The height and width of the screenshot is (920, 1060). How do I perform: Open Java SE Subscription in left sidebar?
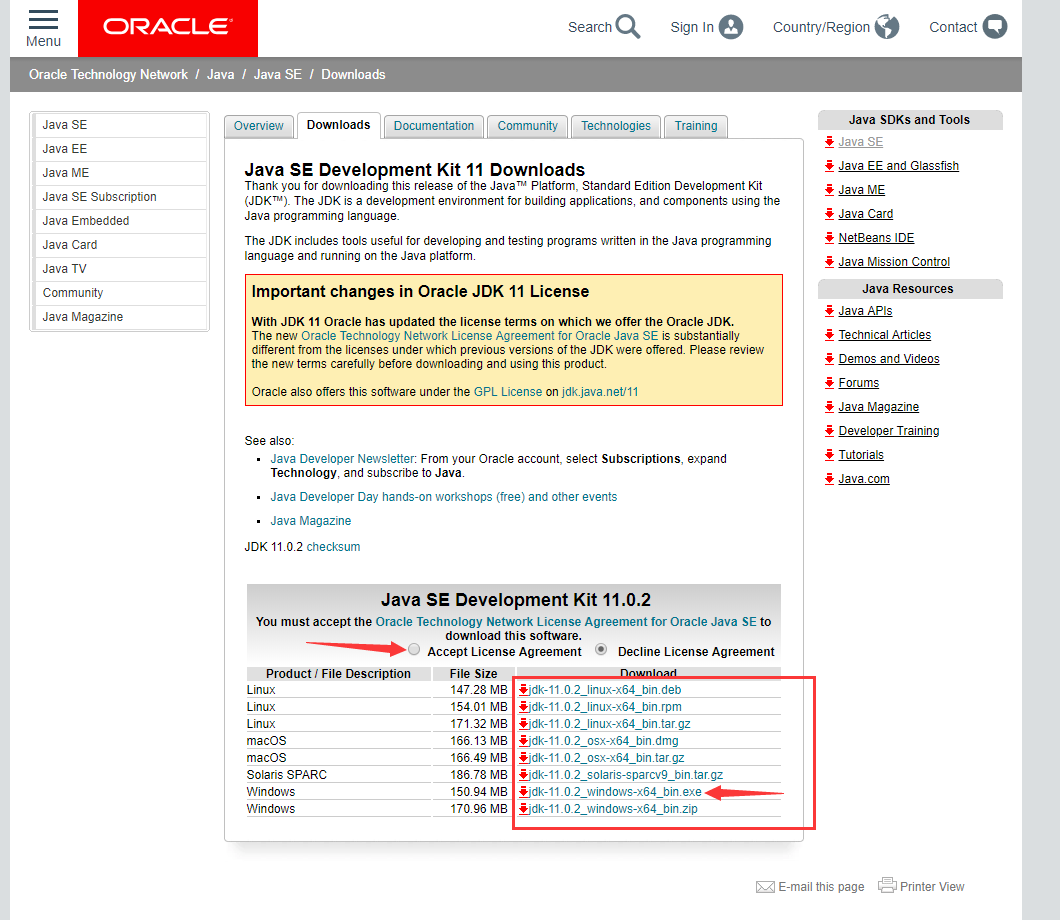point(120,197)
